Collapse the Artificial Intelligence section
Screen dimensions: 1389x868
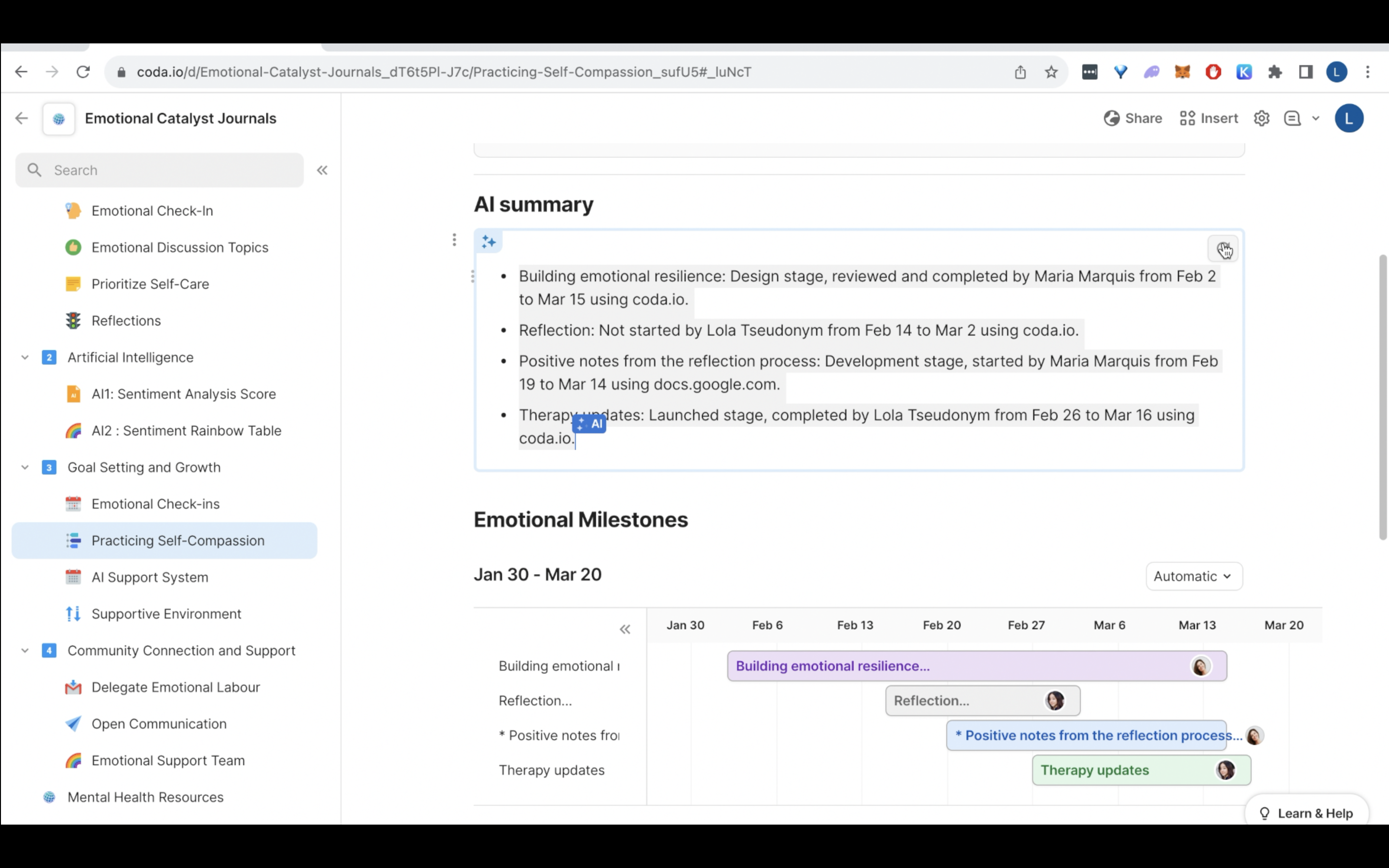click(x=25, y=358)
